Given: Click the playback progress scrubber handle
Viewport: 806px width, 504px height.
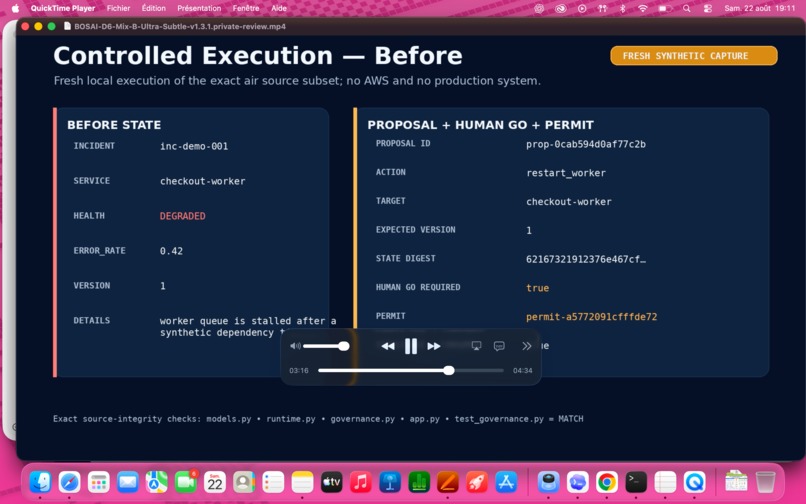Looking at the screenshot, I should coord(449,370).
